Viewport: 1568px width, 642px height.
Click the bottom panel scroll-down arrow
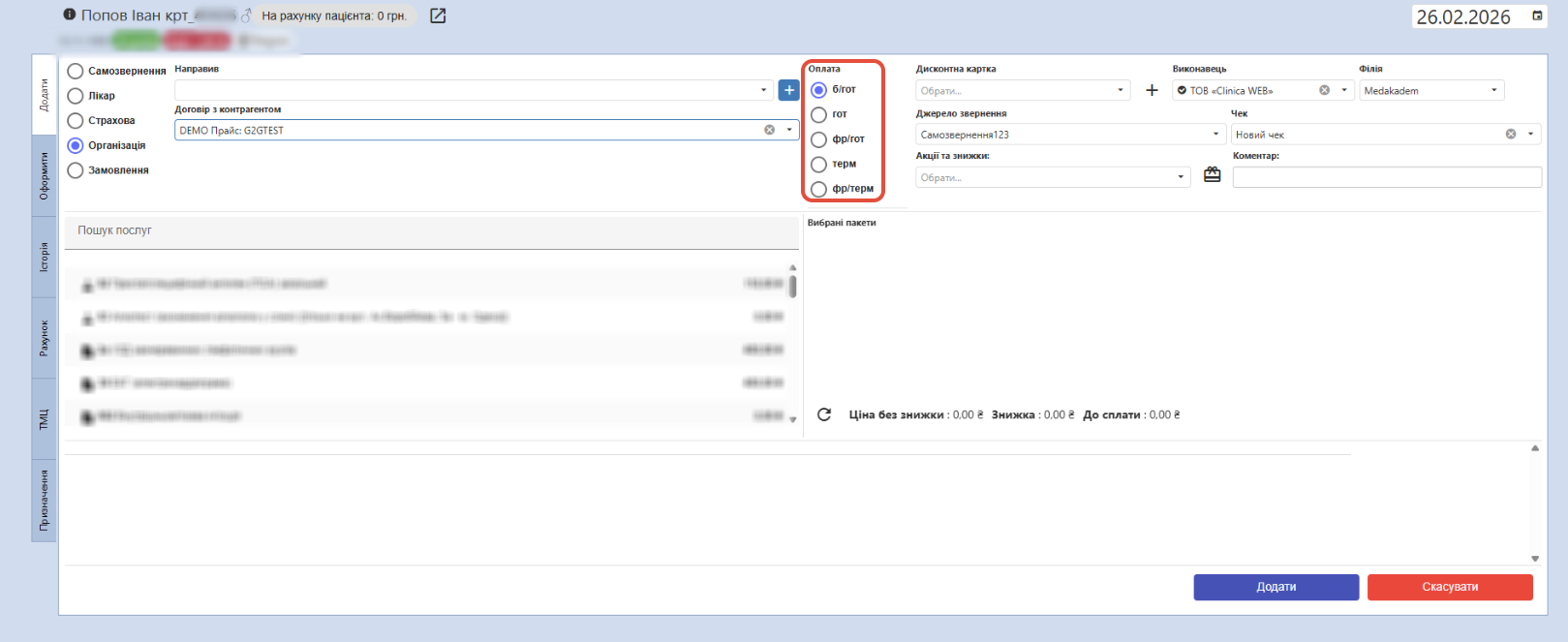1535,559
